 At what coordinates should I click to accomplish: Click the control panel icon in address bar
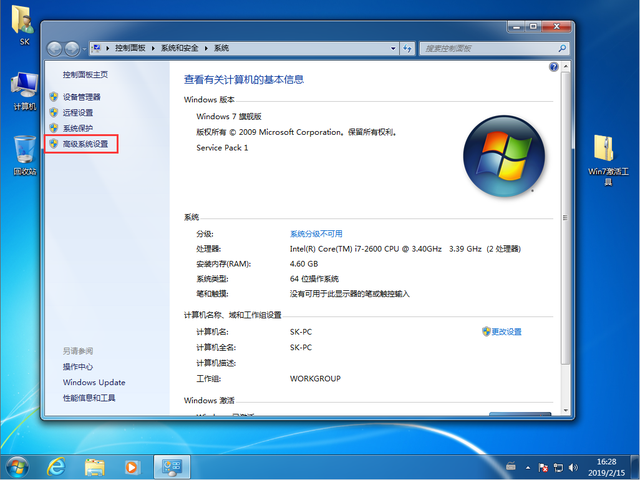(x=96, y=48)
